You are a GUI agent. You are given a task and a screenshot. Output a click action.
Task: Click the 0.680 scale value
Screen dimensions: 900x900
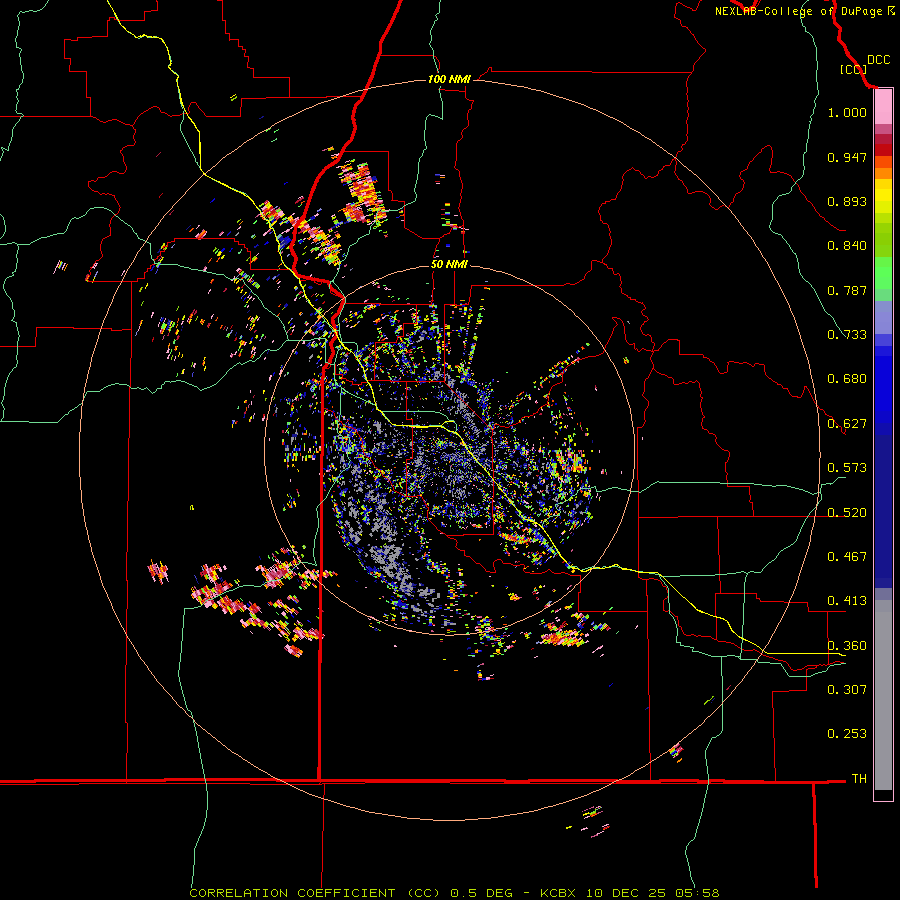(x=847, y=379)
